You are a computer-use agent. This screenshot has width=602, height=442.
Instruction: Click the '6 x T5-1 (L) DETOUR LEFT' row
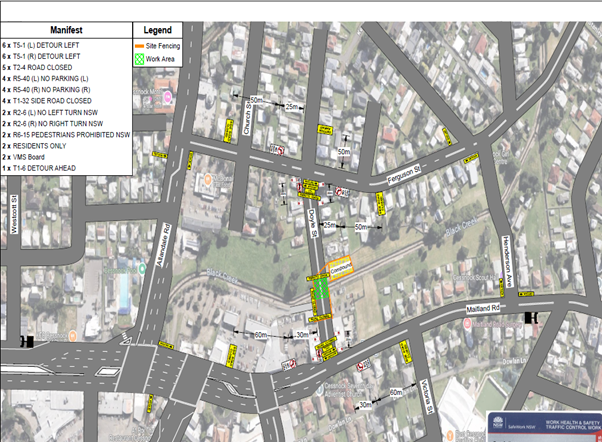66,45
